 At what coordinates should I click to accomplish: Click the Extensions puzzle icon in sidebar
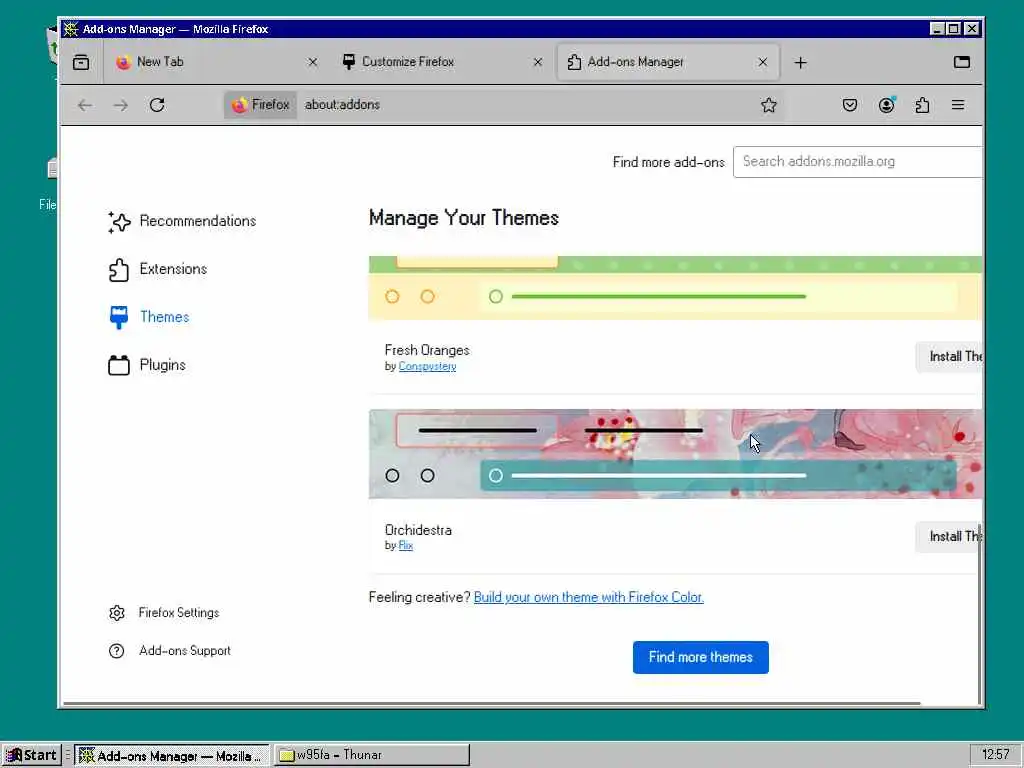tap(119, 270)
